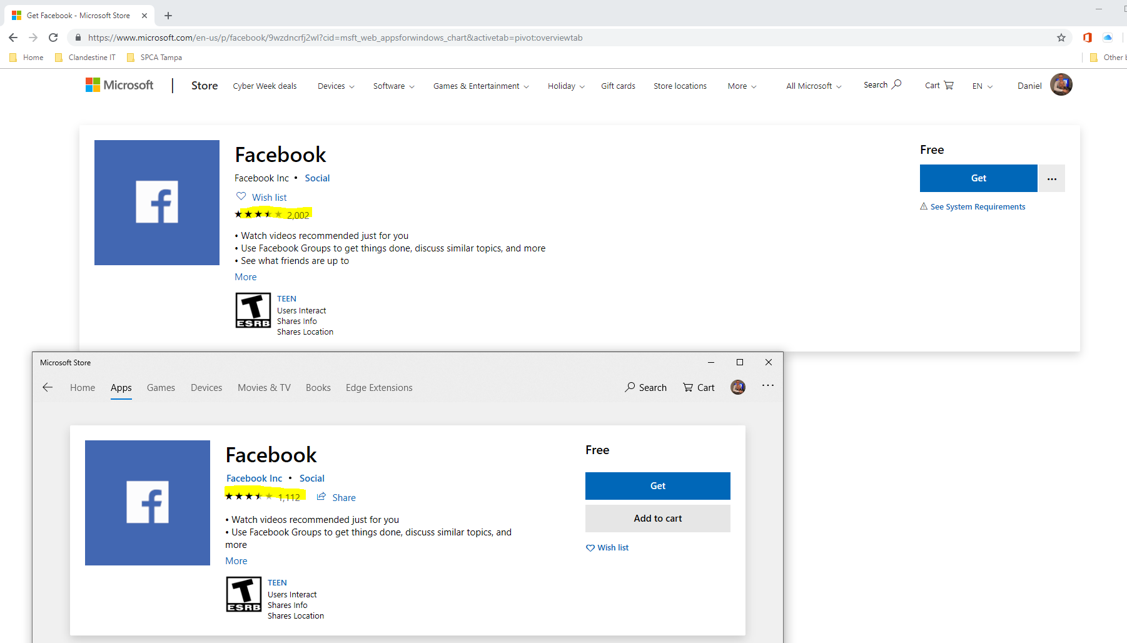Viewport: 1127px width, 643px height.
Task: Expand the Software dropdown on the website
Action: click(x=393, y=85)
